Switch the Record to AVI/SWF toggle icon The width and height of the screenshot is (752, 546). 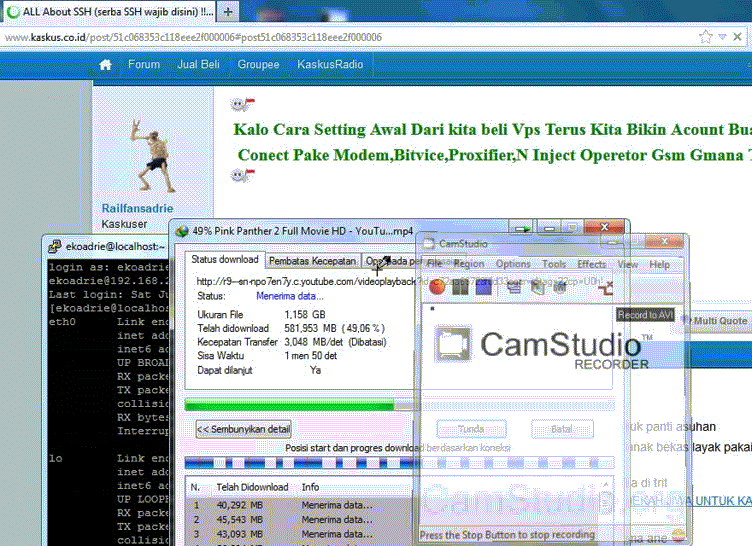coord(606,287)
